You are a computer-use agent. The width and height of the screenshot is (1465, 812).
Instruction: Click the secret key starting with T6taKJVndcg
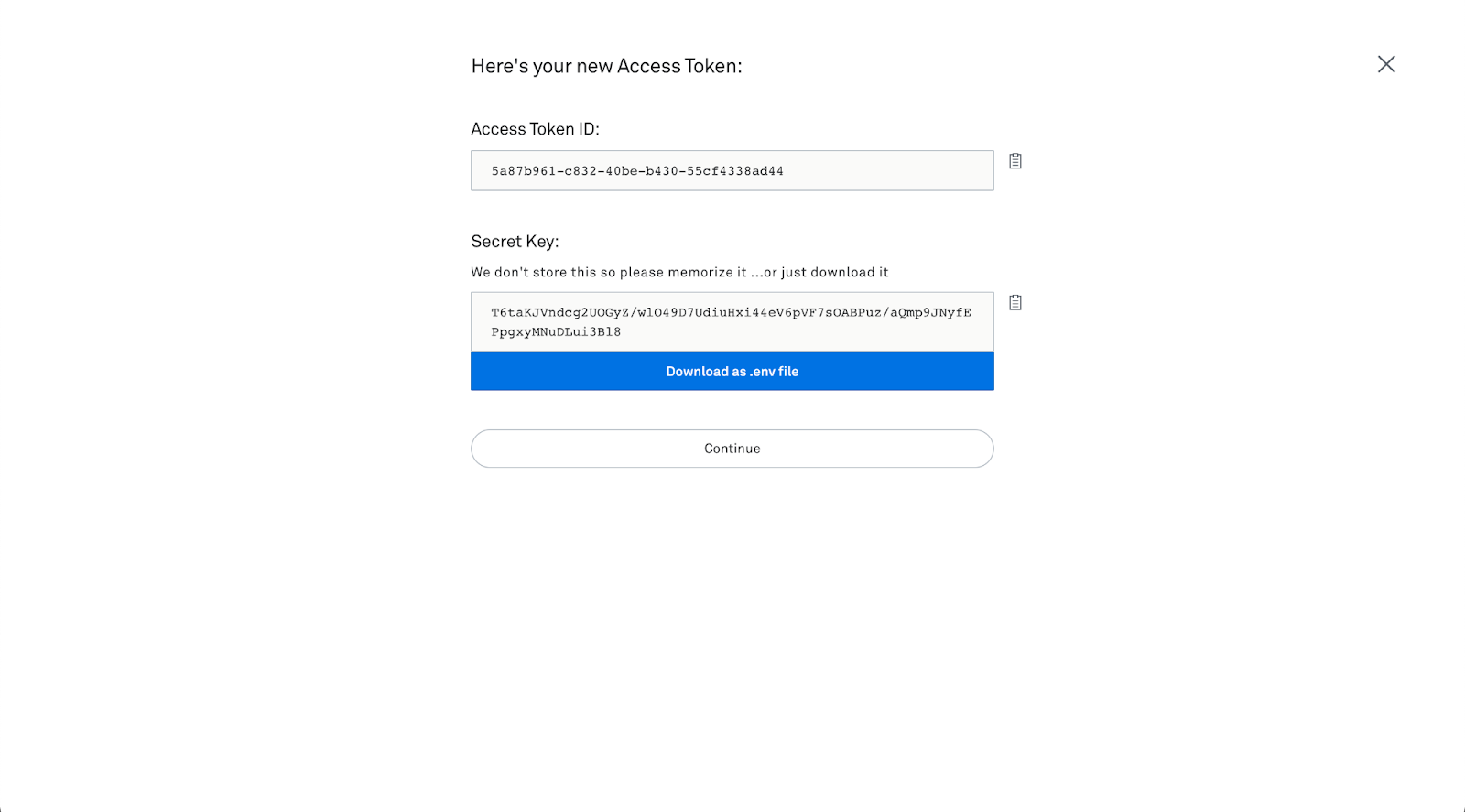[730, 312]
